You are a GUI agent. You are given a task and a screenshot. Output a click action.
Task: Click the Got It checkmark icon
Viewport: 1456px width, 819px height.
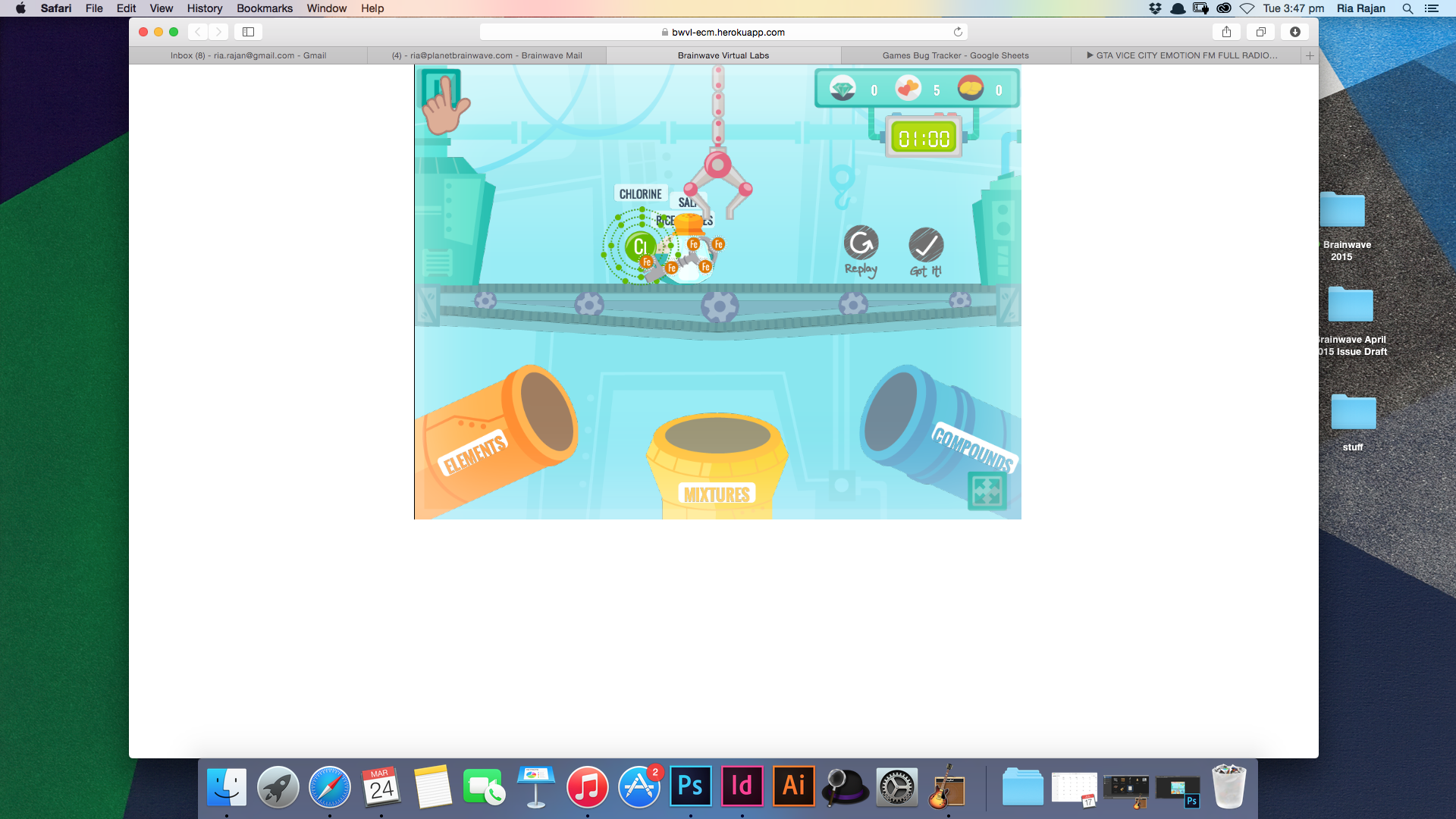tap(926, 245)
